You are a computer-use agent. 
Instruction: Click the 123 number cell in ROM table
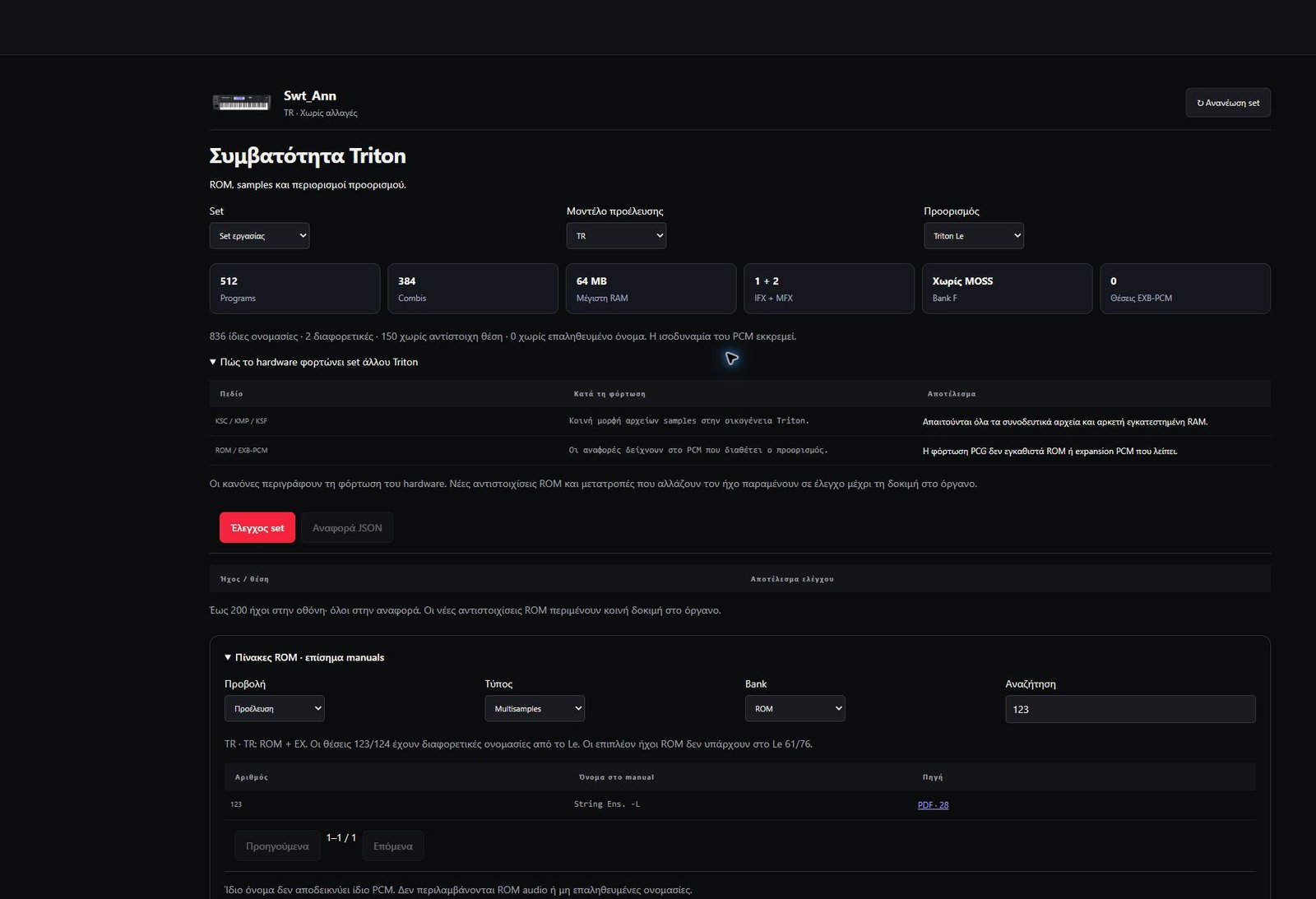(x=236, y=804)
